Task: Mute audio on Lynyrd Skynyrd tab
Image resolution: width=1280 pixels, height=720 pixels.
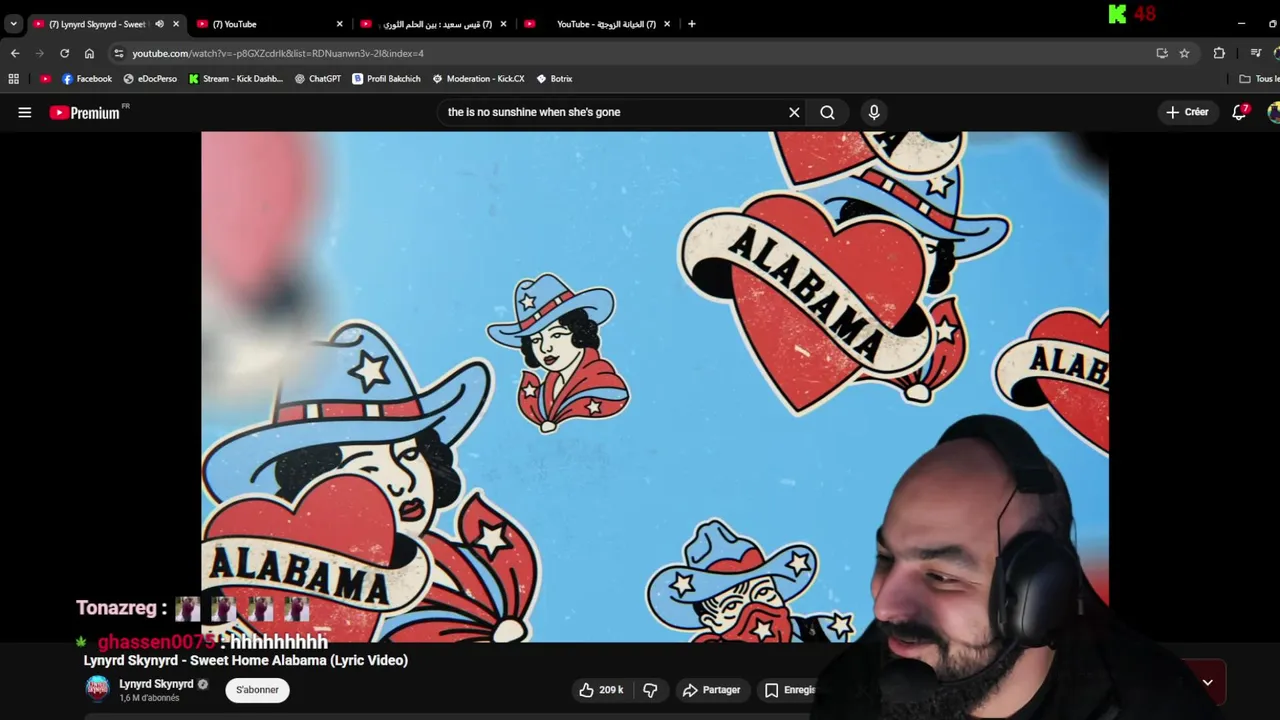Action: click(x=159, y=24)
